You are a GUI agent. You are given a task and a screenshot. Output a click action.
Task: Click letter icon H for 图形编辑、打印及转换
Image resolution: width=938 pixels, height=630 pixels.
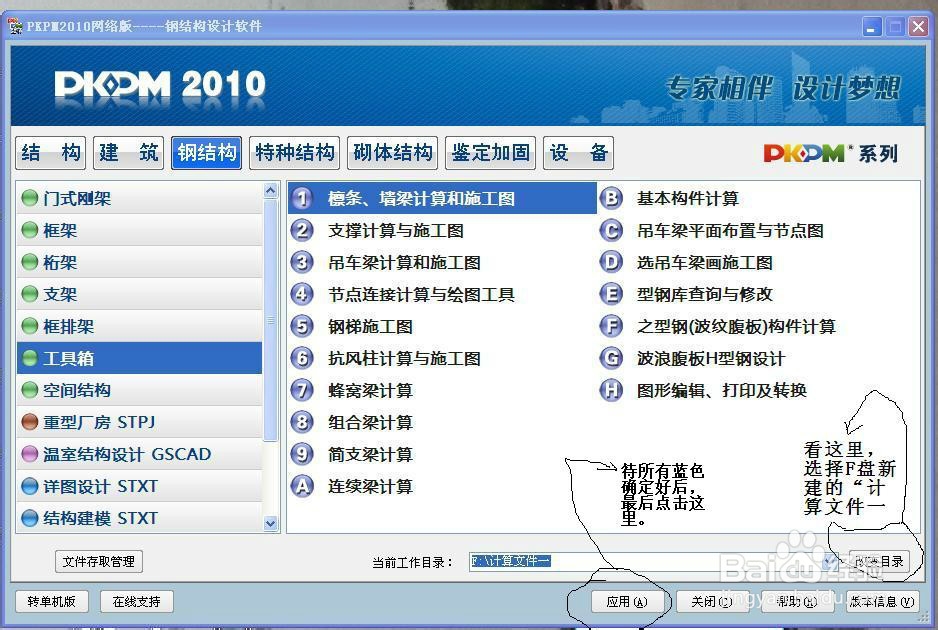611,390
